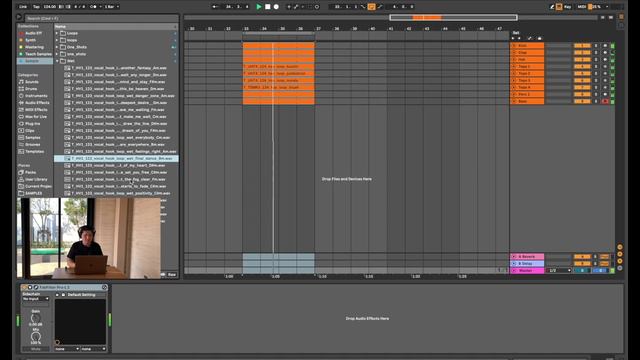Open Max for Live category

tap(36, 116)
